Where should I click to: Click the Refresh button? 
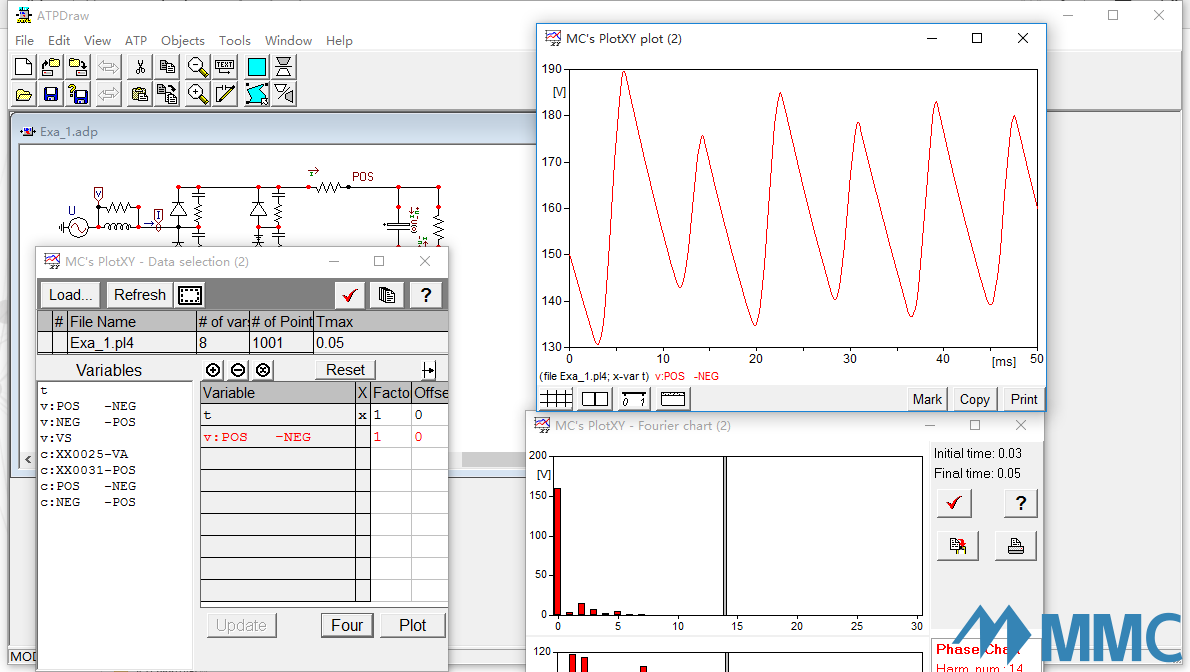[x=140, y=295]
